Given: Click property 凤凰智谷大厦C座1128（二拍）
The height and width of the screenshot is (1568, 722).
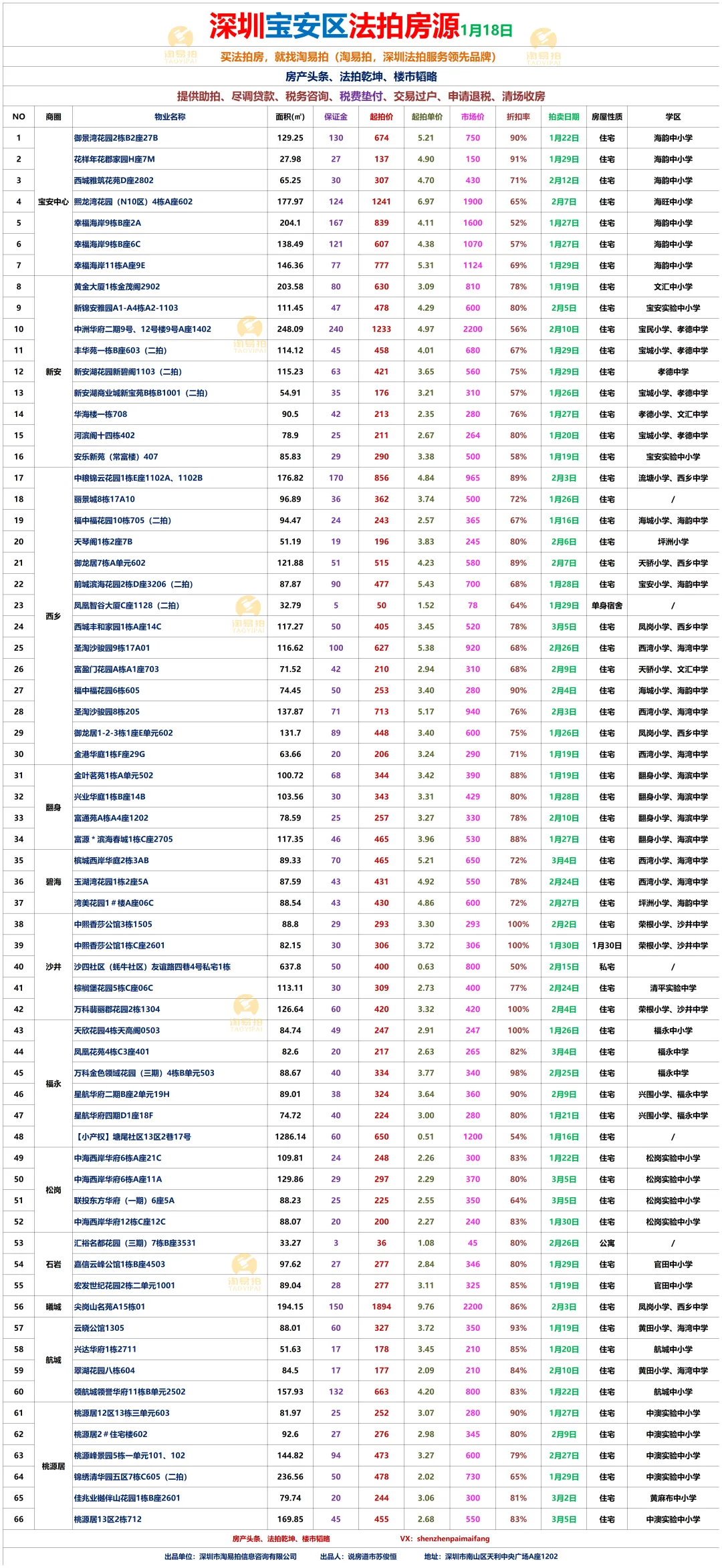Looking at the screenshot, I should [x=126, y=606].
